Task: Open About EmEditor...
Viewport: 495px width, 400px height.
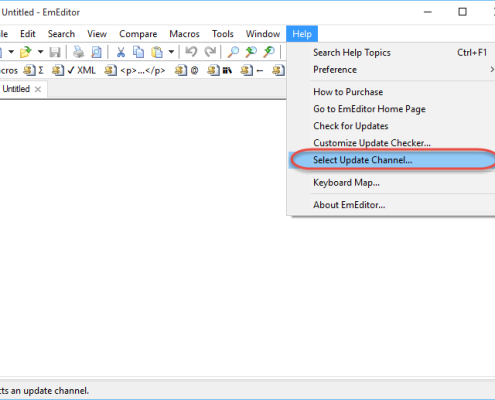Action: pos(391,205)
